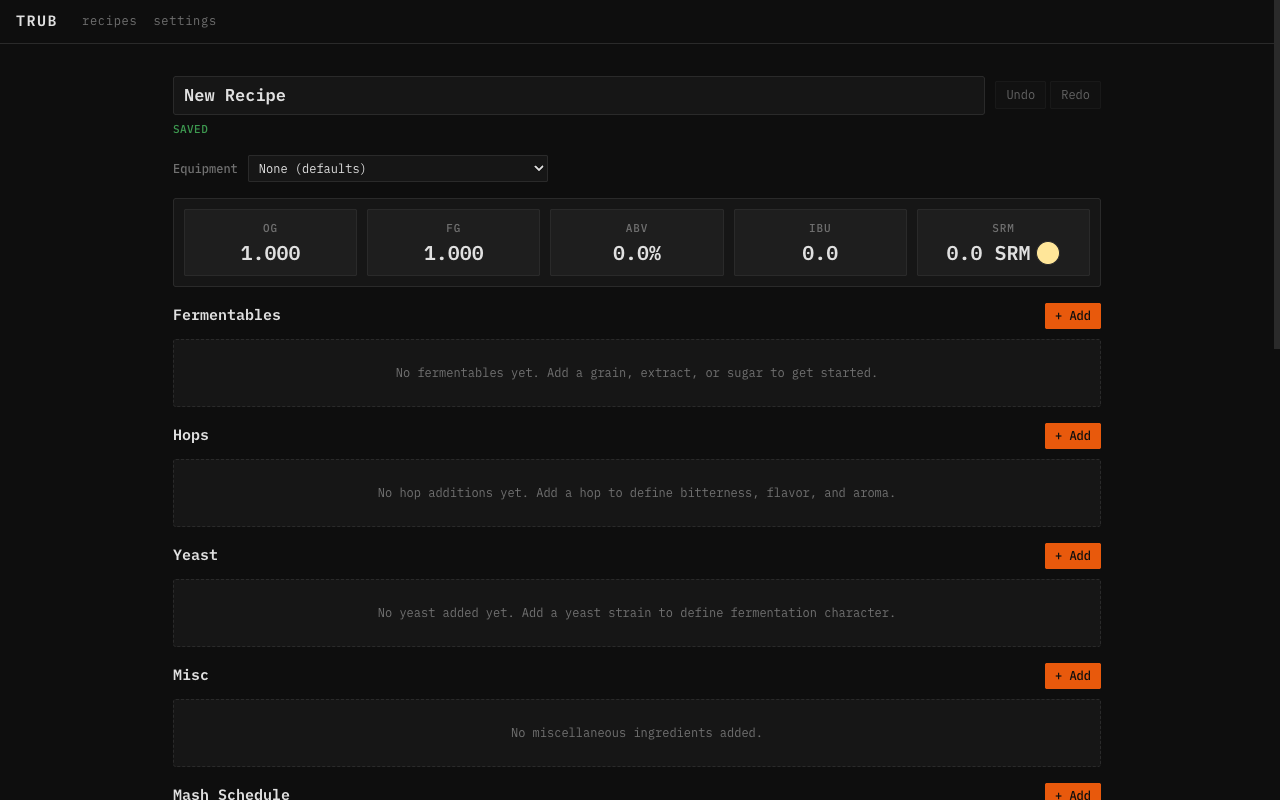Add a yeast strain

coord(1073,556)
